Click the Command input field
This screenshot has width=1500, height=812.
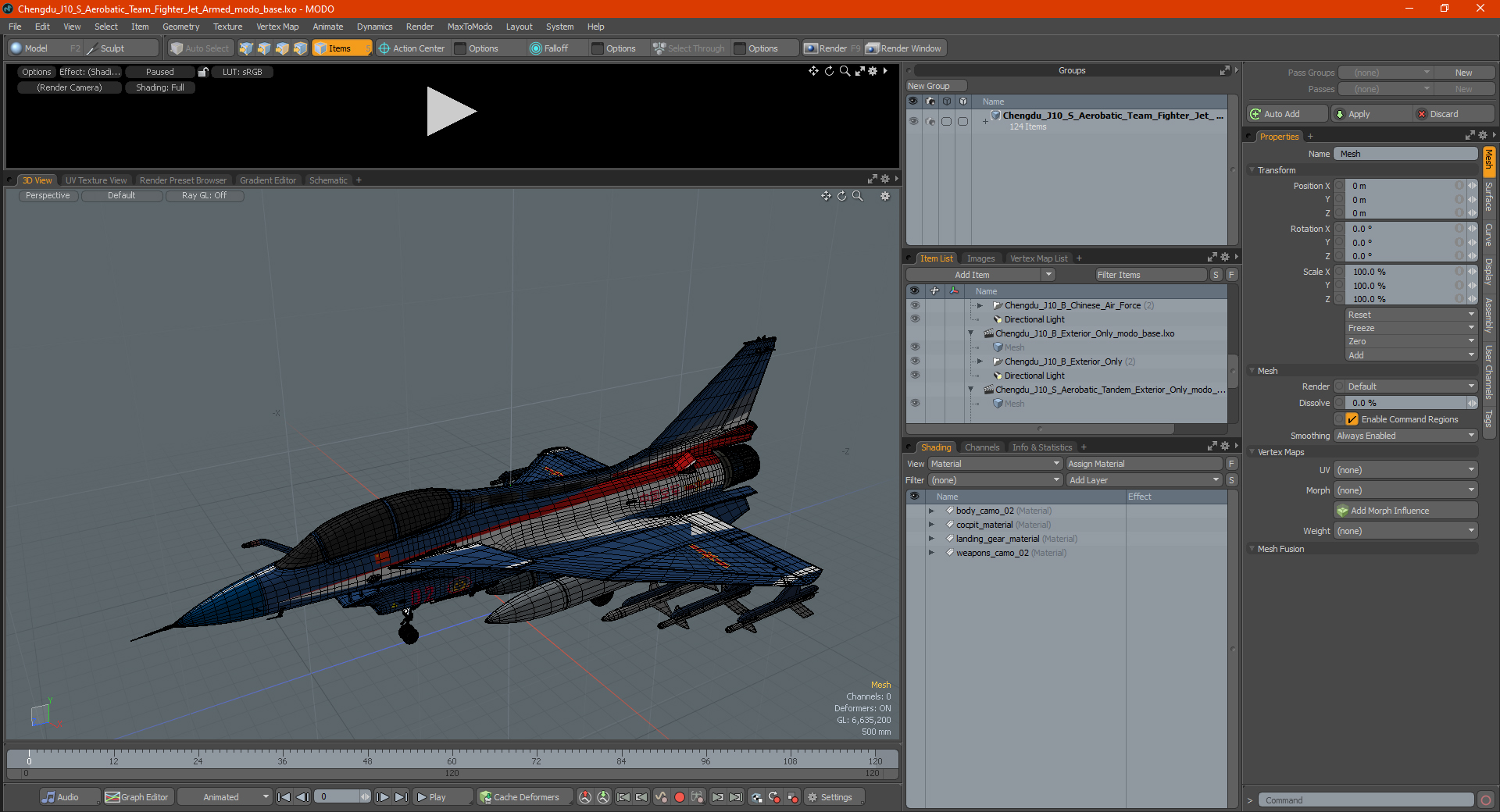tap(1365, 800)
